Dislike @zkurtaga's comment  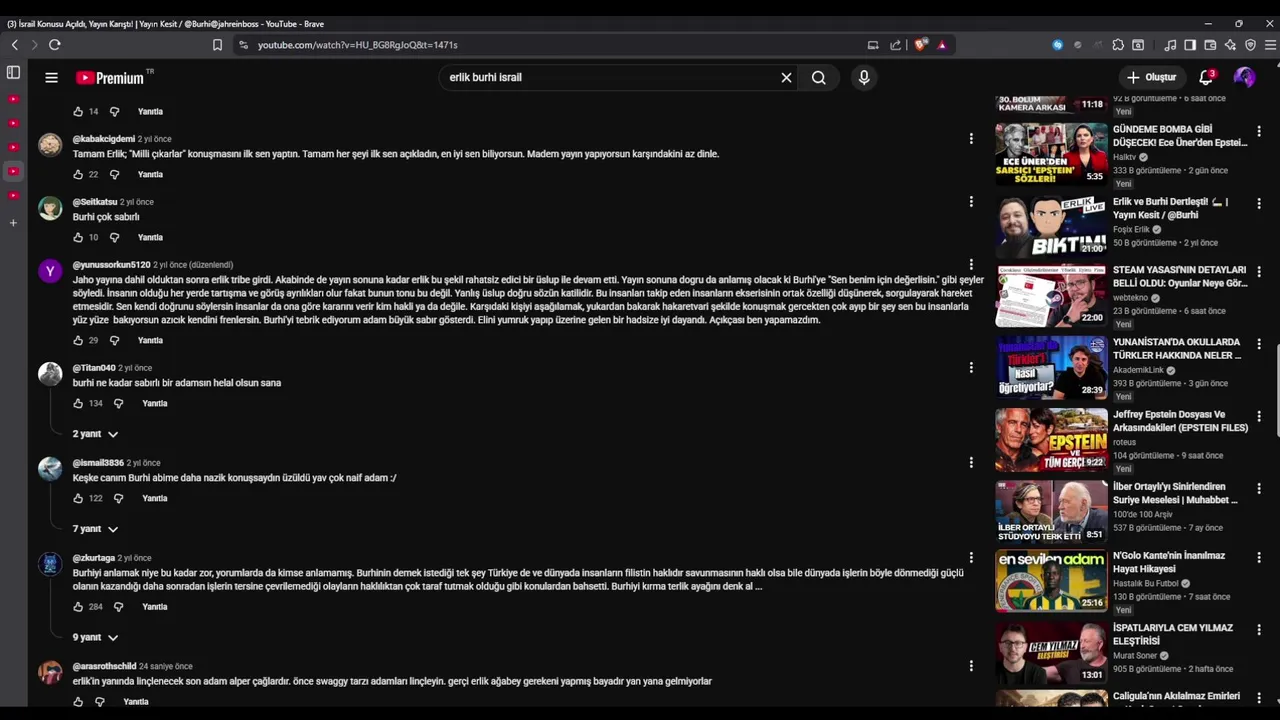coord(118,606)
